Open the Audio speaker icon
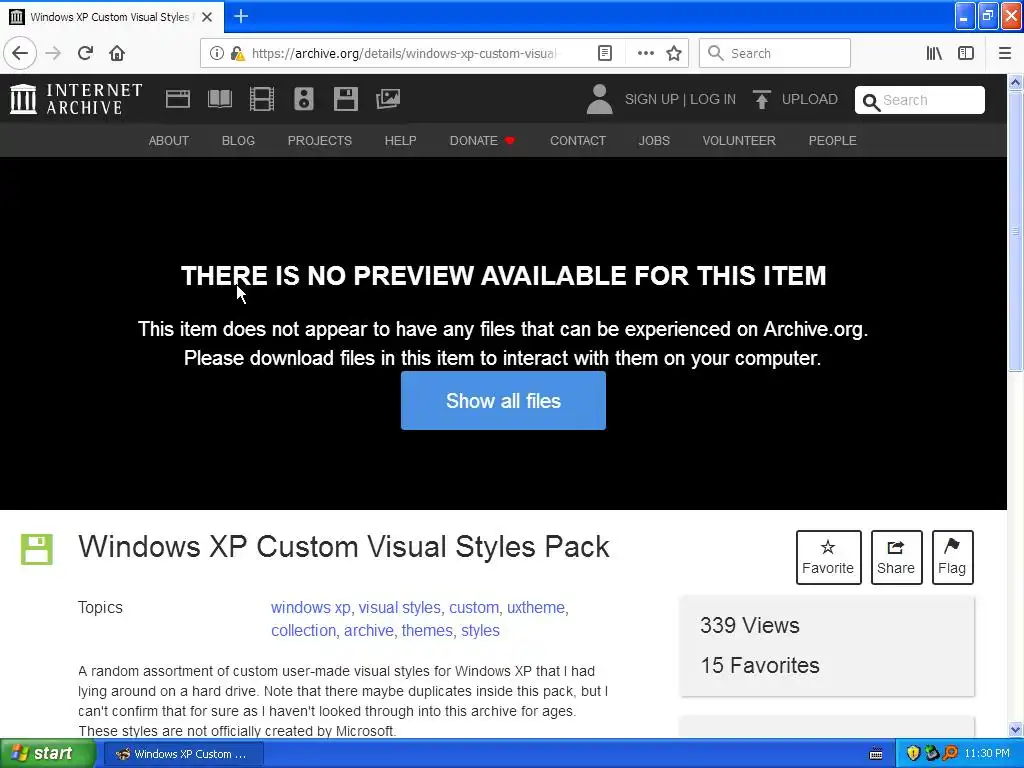The image size is (1024, 768). click(304, 99)
